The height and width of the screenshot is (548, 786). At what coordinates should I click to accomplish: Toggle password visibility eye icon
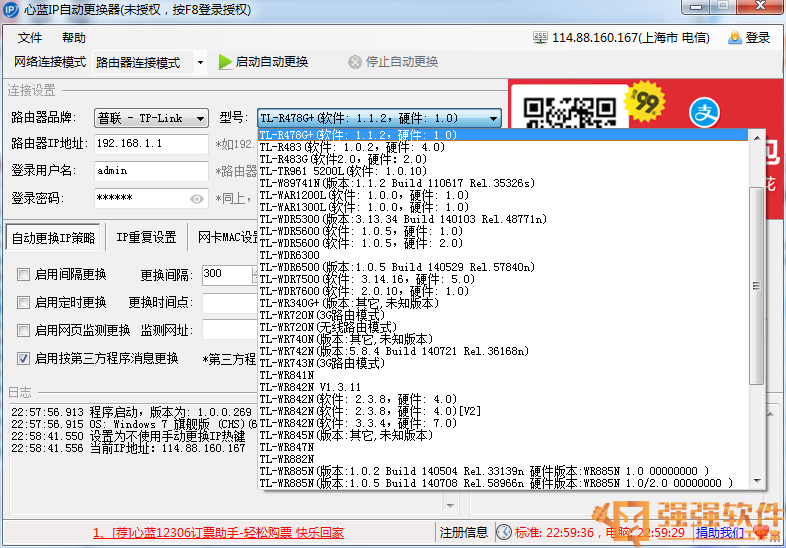[197, 199]
